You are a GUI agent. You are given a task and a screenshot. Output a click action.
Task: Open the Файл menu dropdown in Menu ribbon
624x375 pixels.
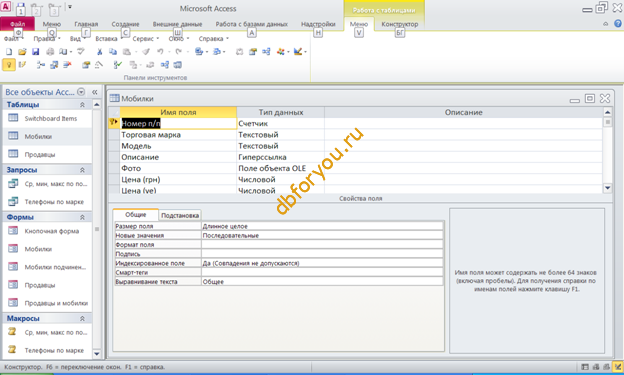tap(14, 39)
